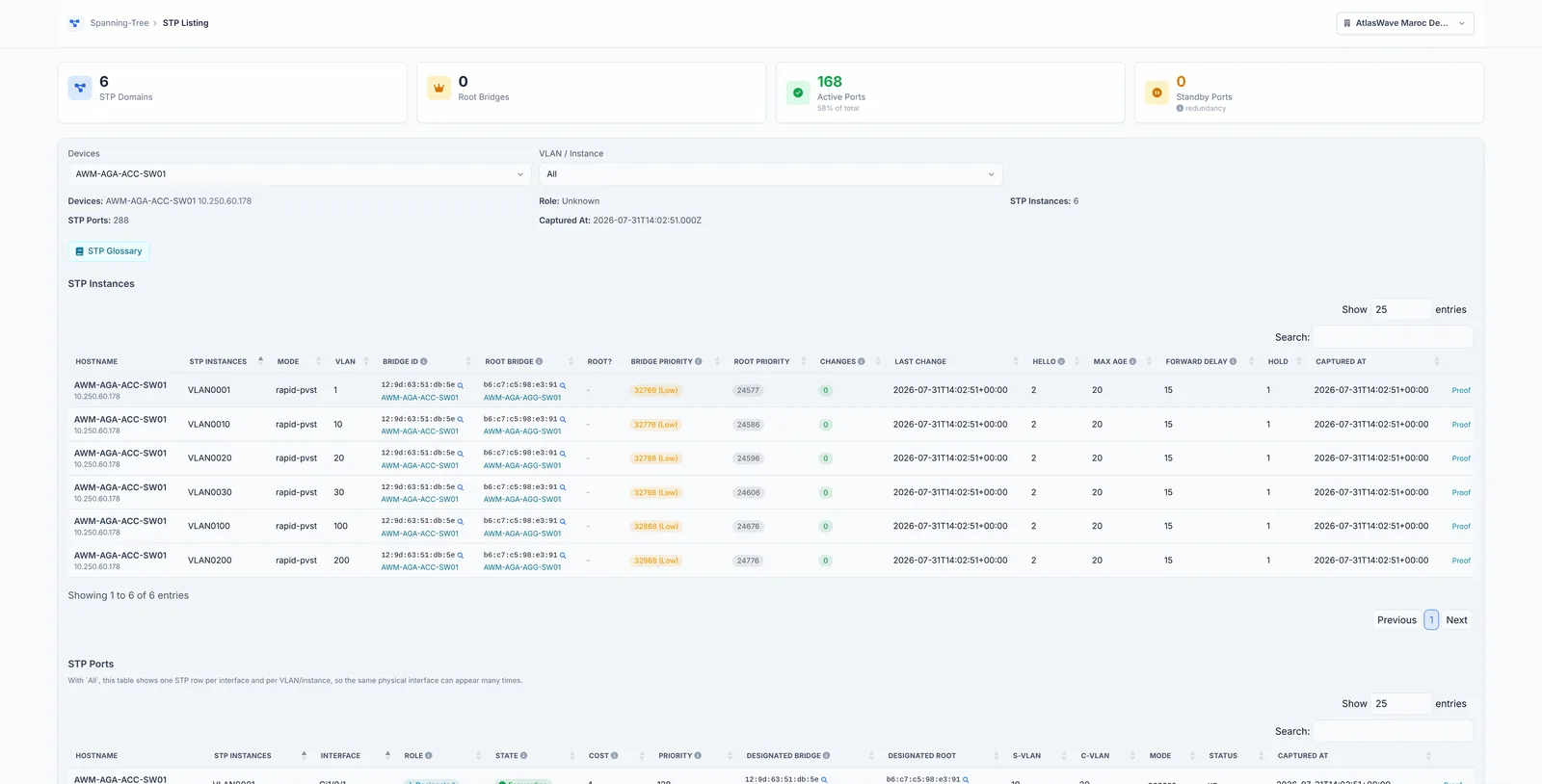The width and height of the screenshot is (1542, 784).
Task: Open the AtlasWave Maroc tenant dropdown
Action: [1405, 23]
